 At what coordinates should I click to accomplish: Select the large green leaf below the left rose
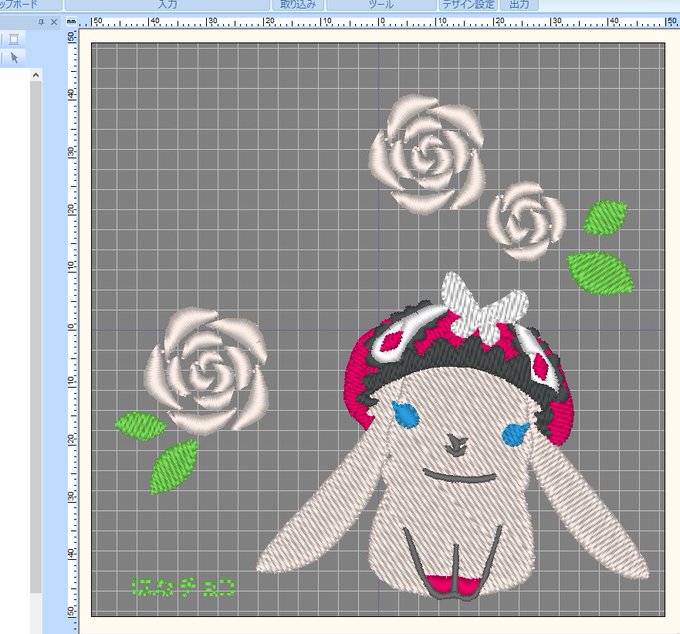173,467
